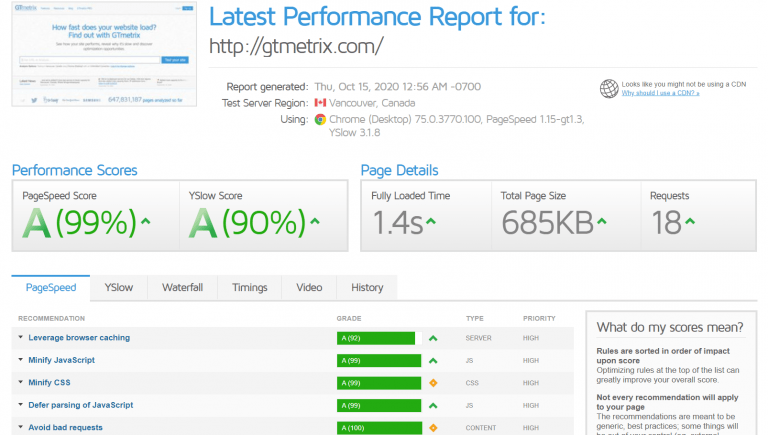
Task: Open the Waterfall tab
Action: (x=182, y=288)
